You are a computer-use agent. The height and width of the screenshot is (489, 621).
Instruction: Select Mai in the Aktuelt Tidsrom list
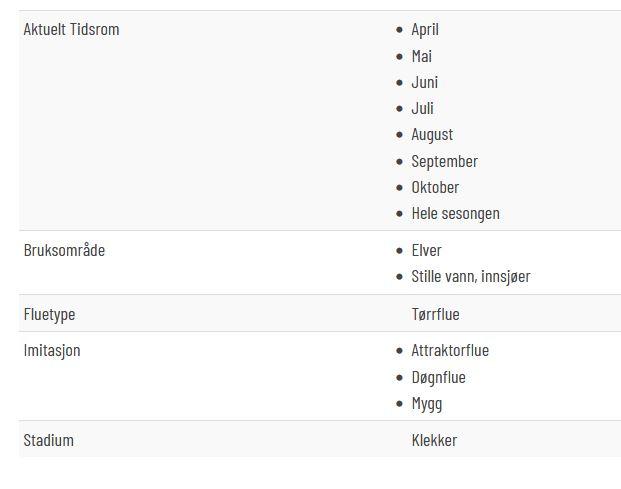[x=422, y=56]
